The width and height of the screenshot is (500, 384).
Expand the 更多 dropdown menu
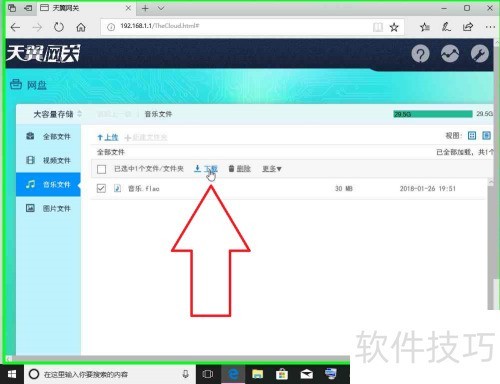tap(272, 169)
